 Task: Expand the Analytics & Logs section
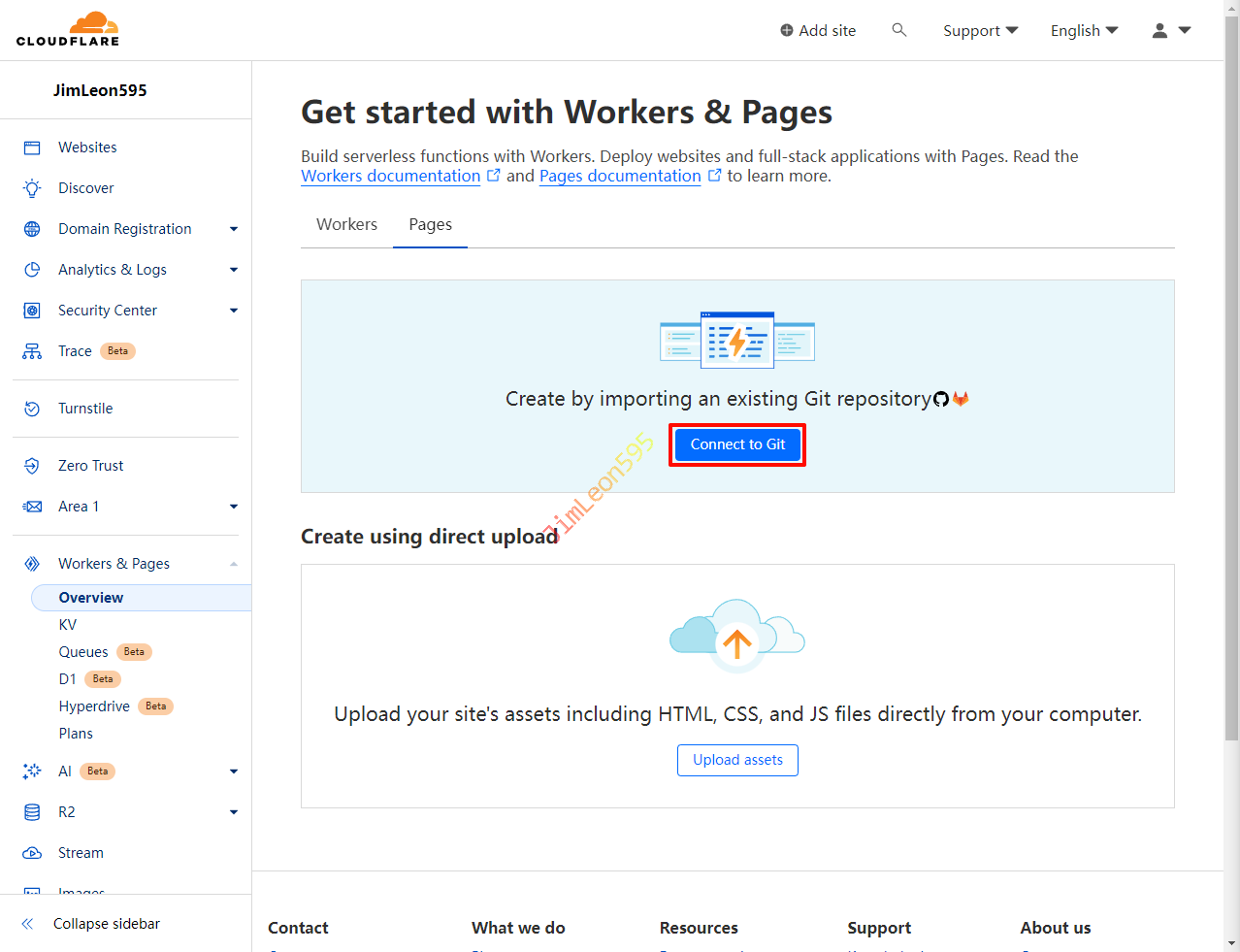(x=233, y=270)
